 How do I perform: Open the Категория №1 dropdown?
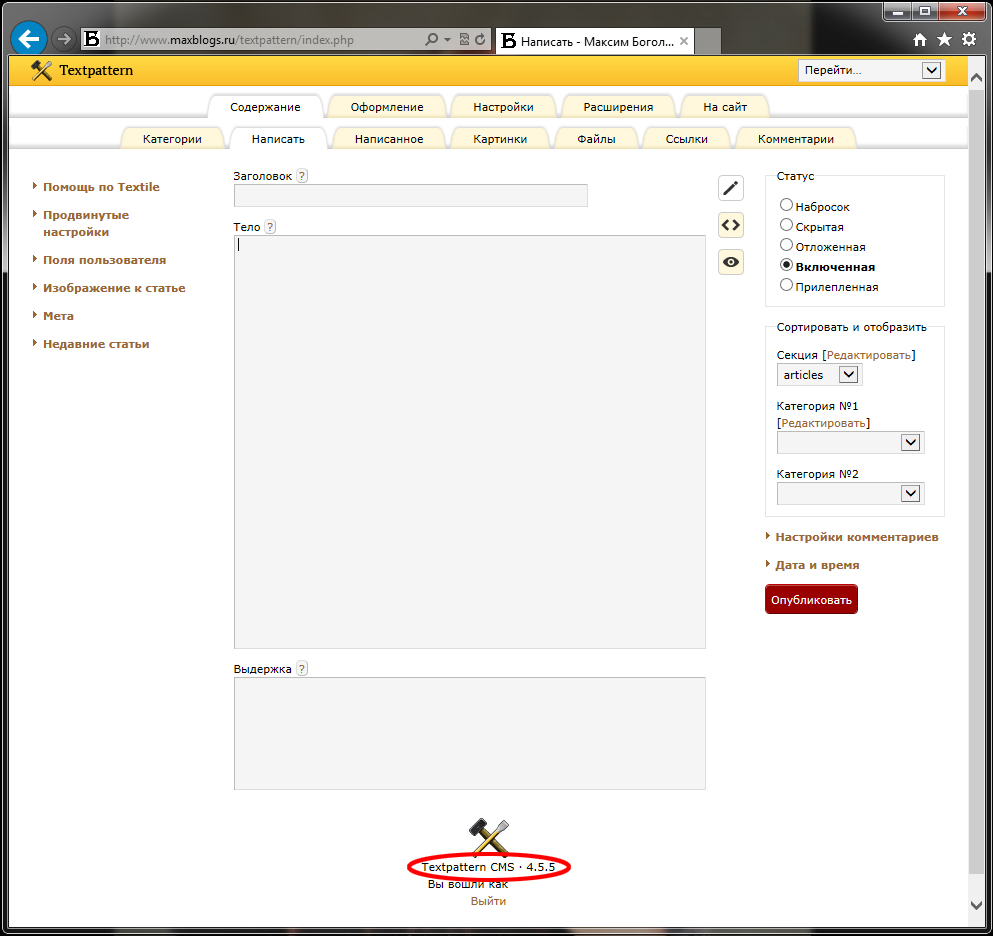pyautogui.click(x=850, y=443)
